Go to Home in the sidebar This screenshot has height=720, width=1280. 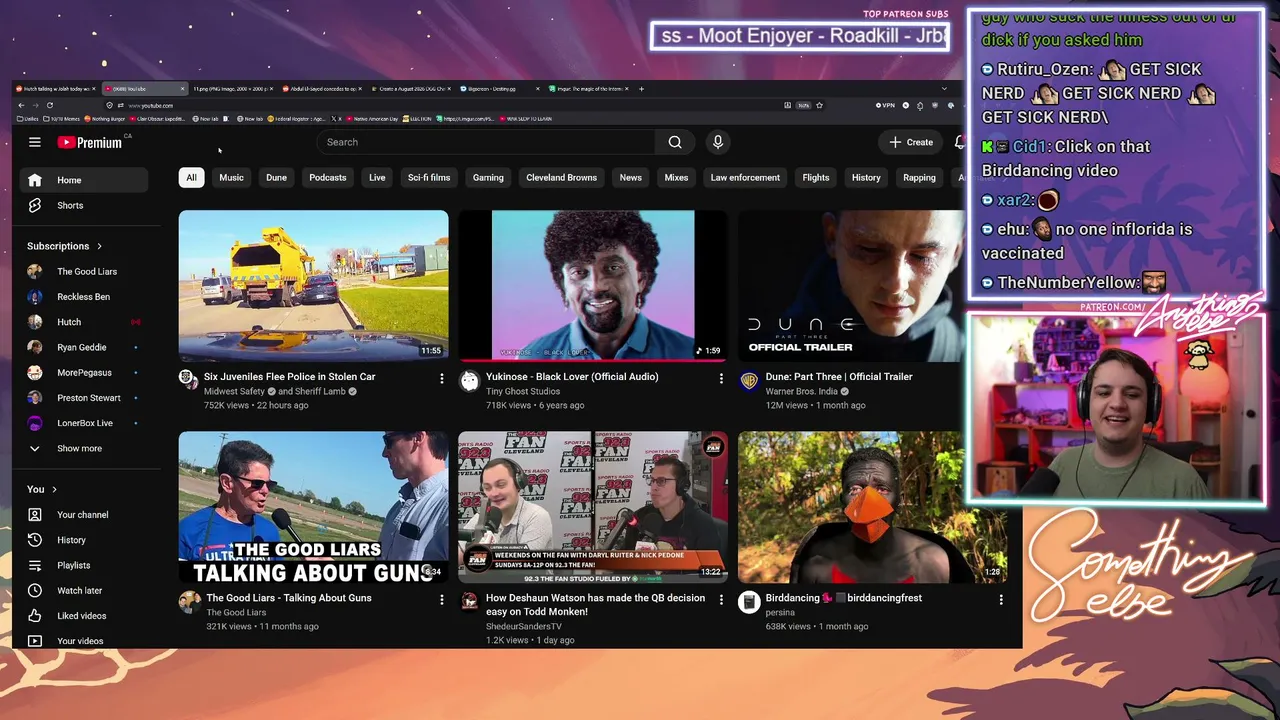[x=84, y=180]
